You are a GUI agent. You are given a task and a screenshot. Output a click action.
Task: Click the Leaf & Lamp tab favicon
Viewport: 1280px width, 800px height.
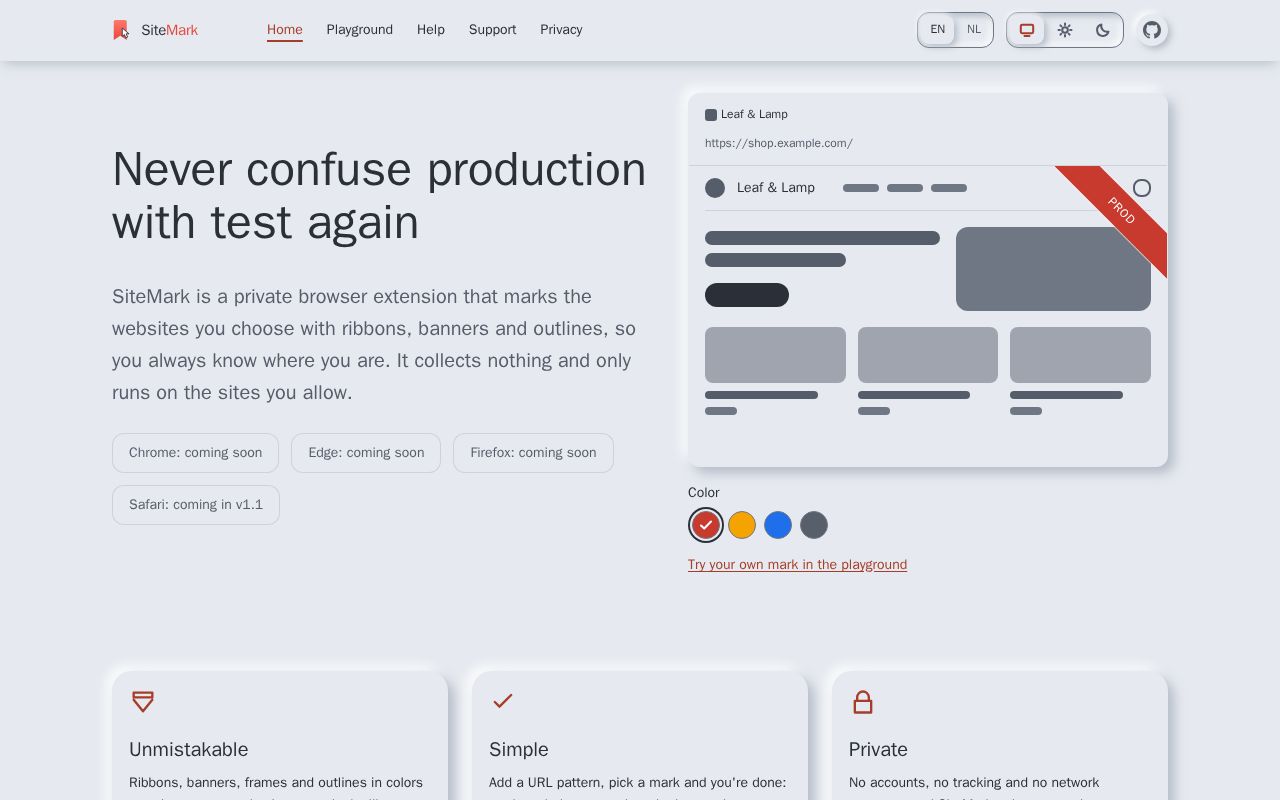tap(711, 115)
